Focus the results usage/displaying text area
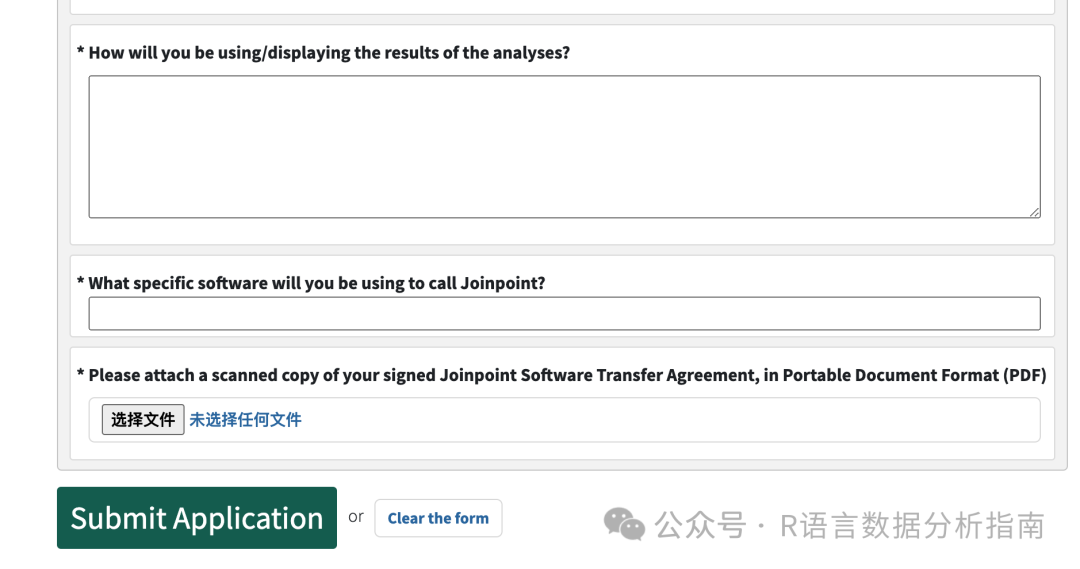Screen dimensions: 1080x569 tap(564, 146)
